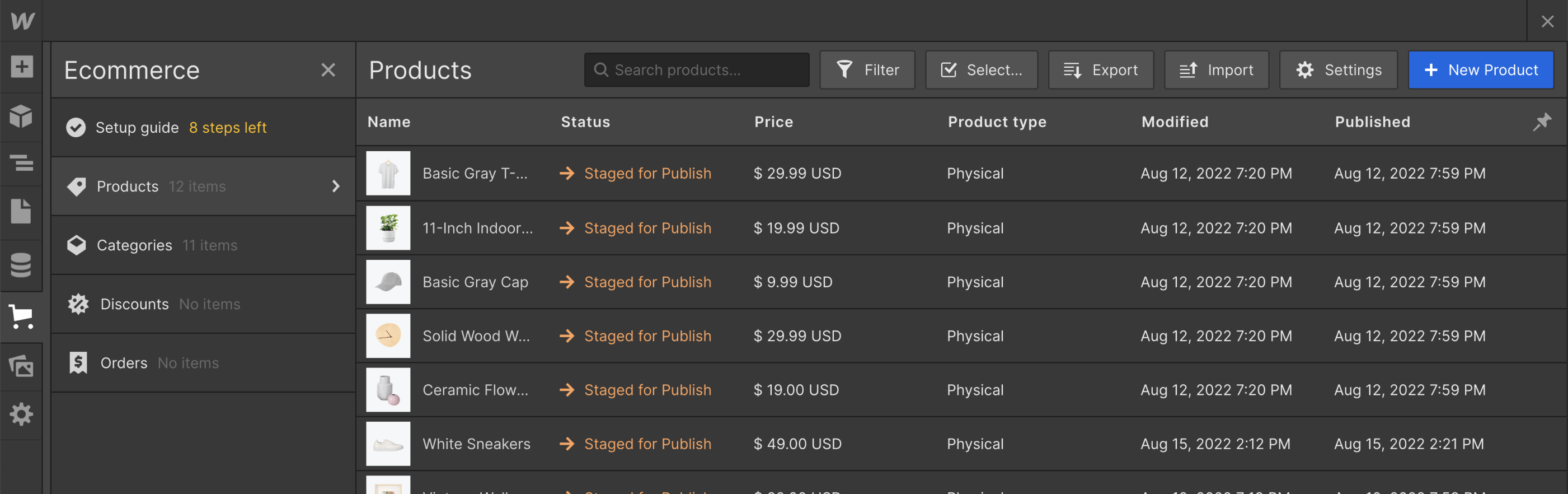Open the Add elements panel plus icon

(x=21, y=67)
